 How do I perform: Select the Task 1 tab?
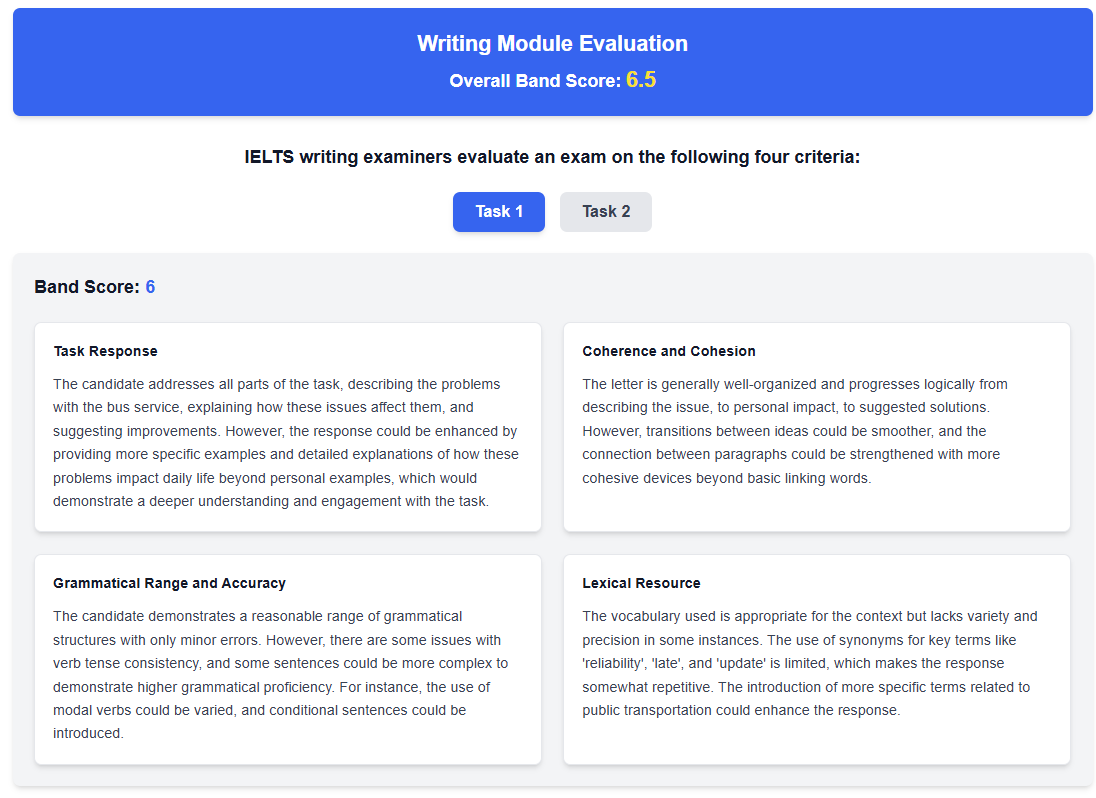click(498, 211)
